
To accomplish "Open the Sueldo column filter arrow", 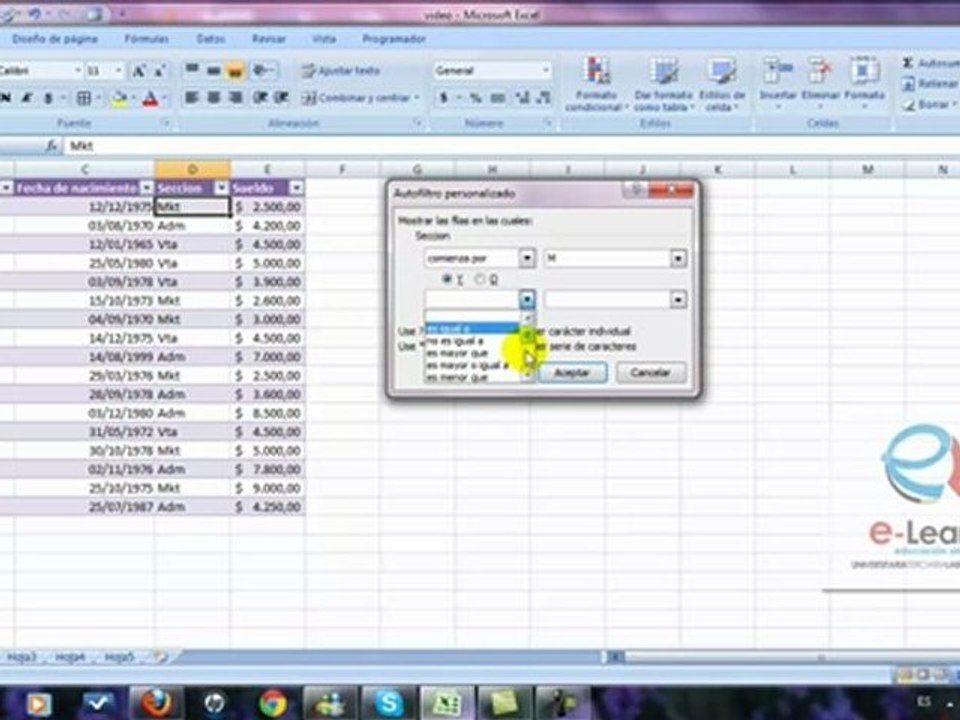I will pos(296,188).
